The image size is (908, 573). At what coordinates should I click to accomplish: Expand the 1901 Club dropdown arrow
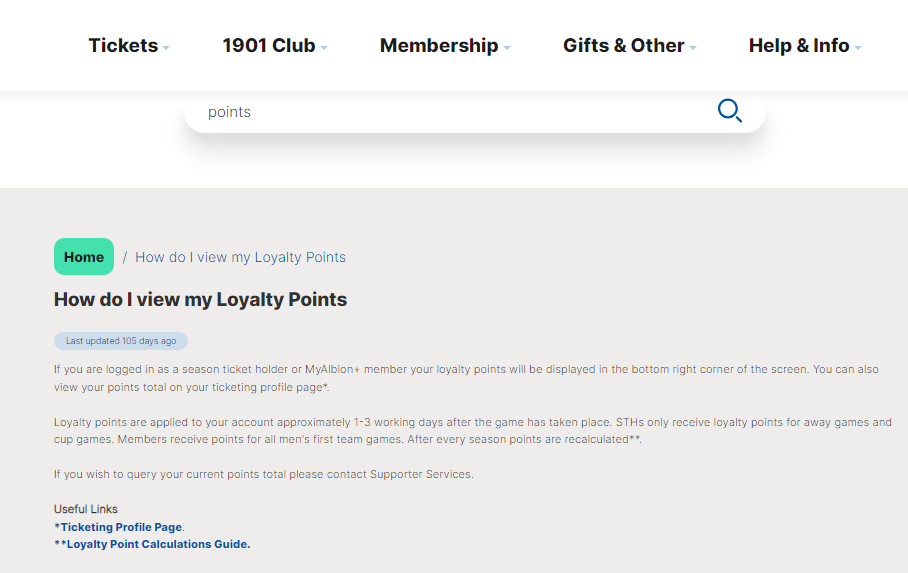[x=324, y=48]
